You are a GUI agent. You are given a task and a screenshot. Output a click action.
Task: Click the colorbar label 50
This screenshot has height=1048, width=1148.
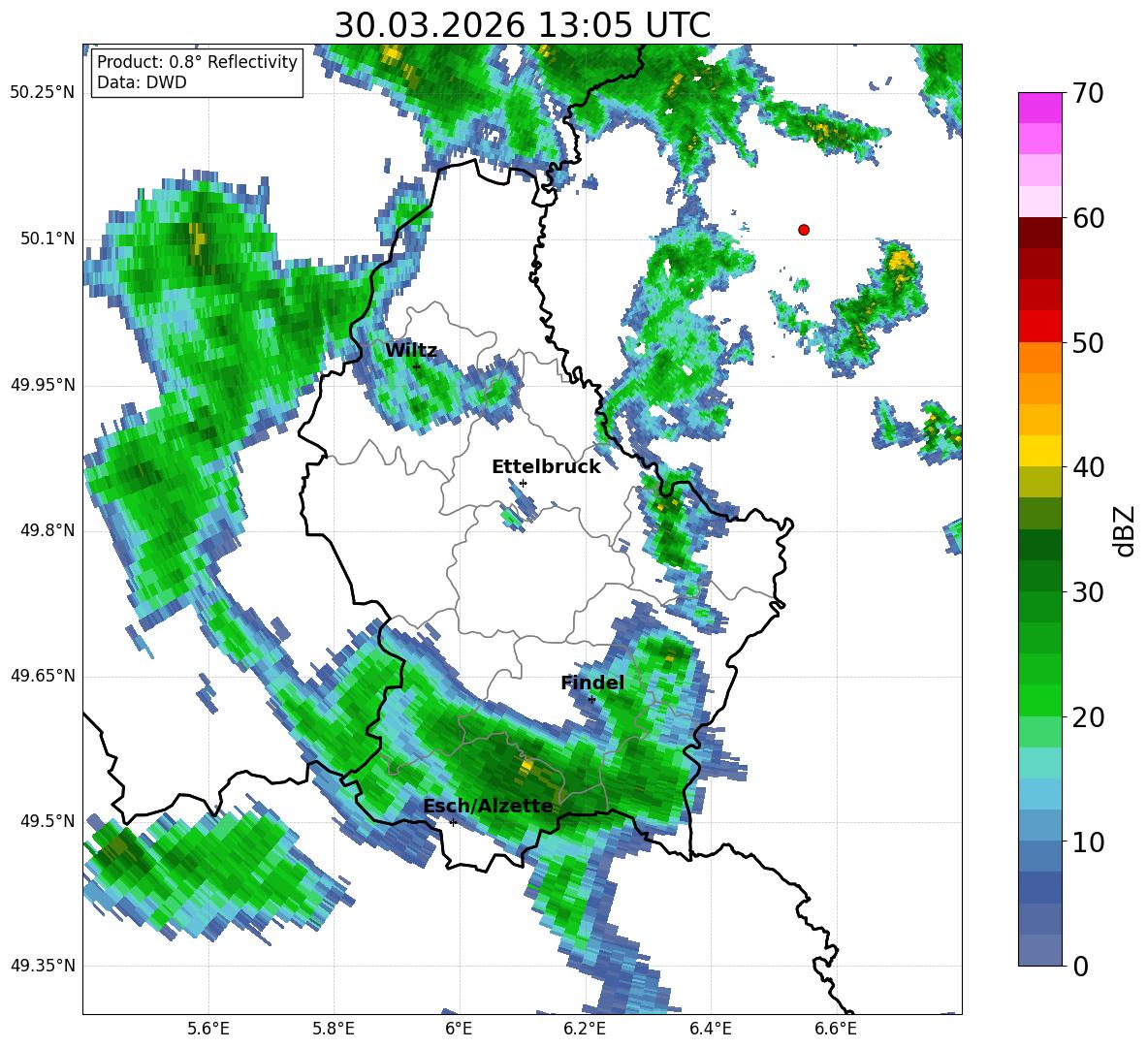[1088, 342]
